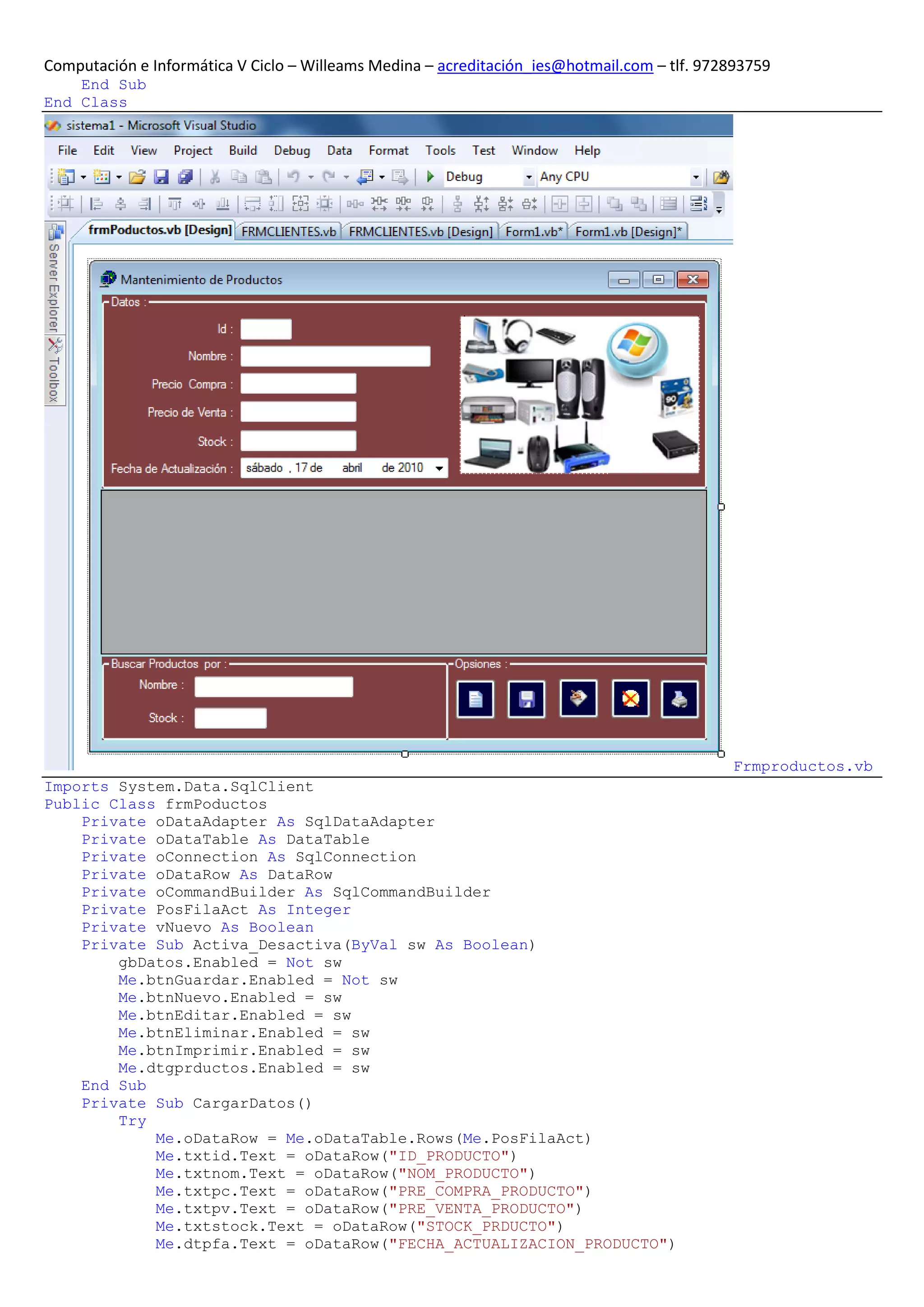Viewport: 924px width, 1307px height.
Task: Click the Center Vertically layout icon
Action: click(x=584, y=204)
